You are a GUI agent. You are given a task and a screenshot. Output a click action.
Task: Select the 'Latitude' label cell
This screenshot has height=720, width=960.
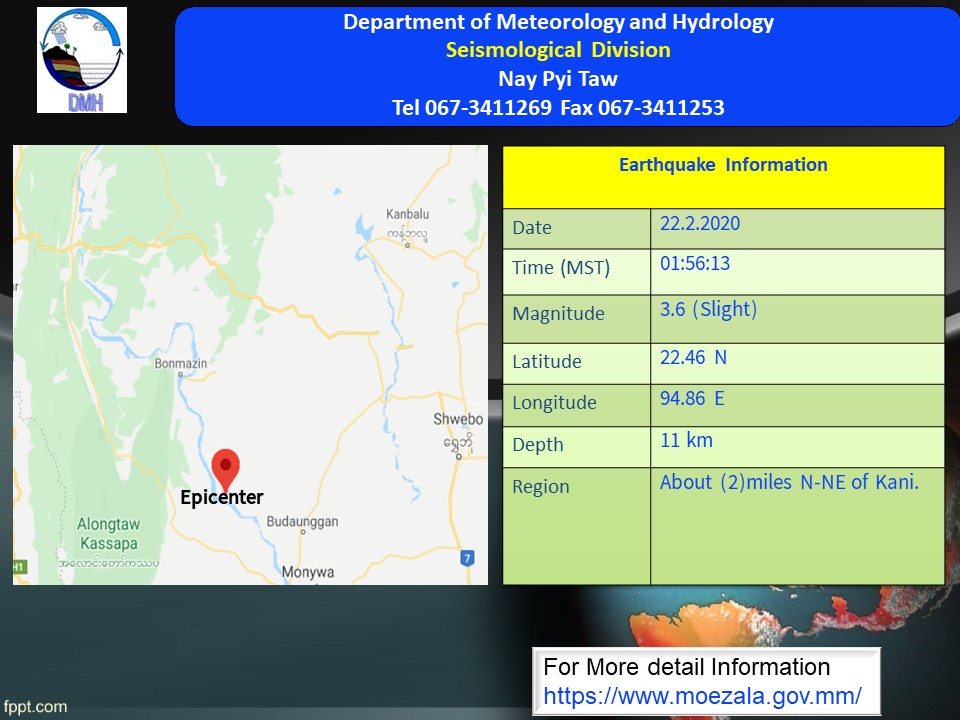pyautogui.click(x=577, y=364)
